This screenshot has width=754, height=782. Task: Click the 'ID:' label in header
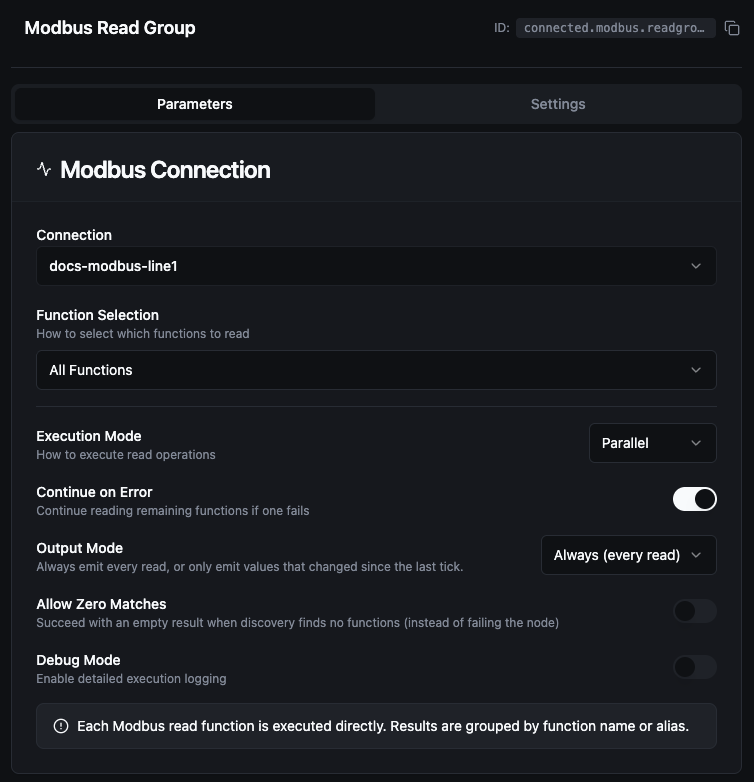[502, 28]
